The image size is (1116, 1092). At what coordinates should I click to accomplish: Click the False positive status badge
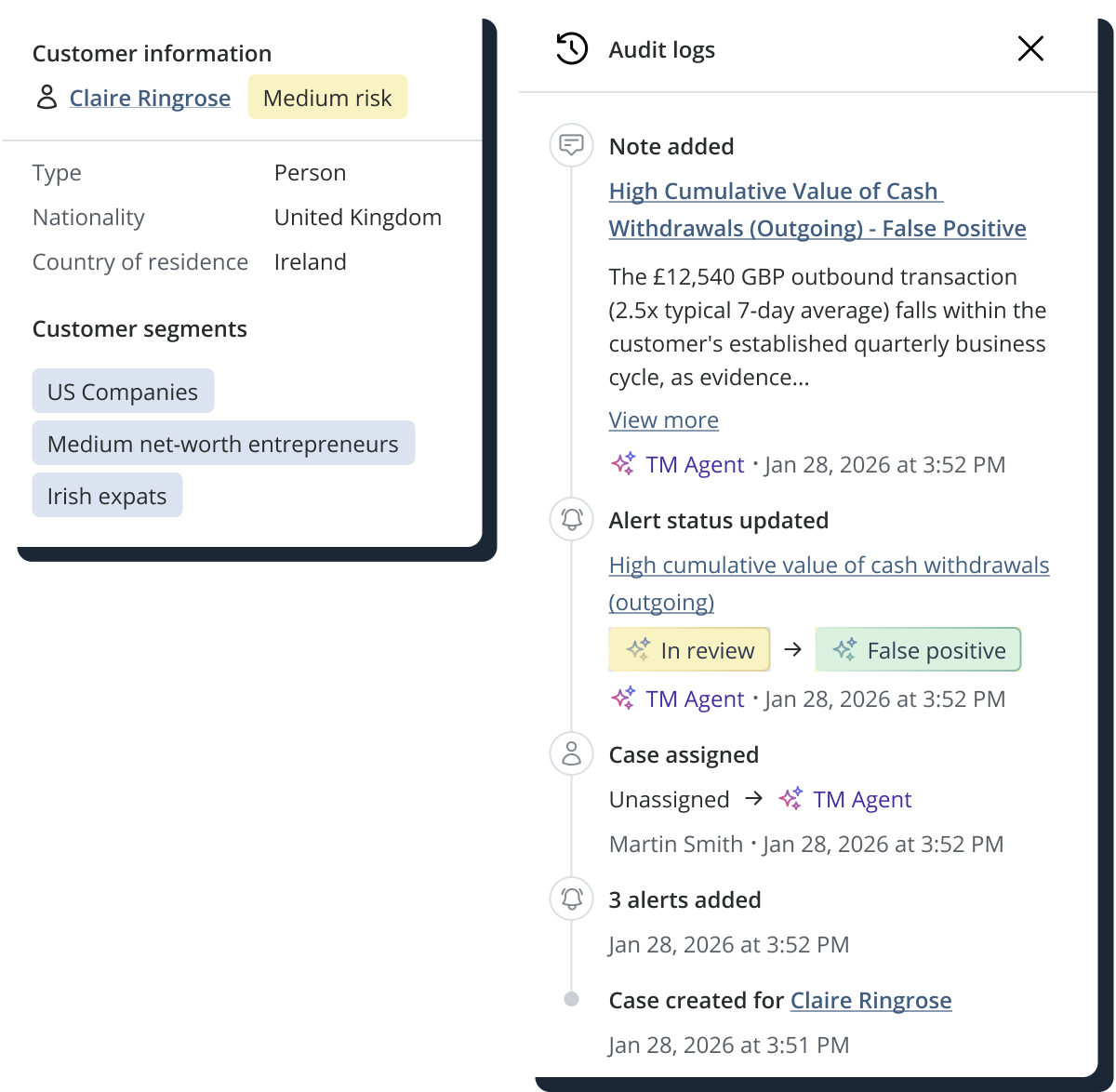point(918,650)
